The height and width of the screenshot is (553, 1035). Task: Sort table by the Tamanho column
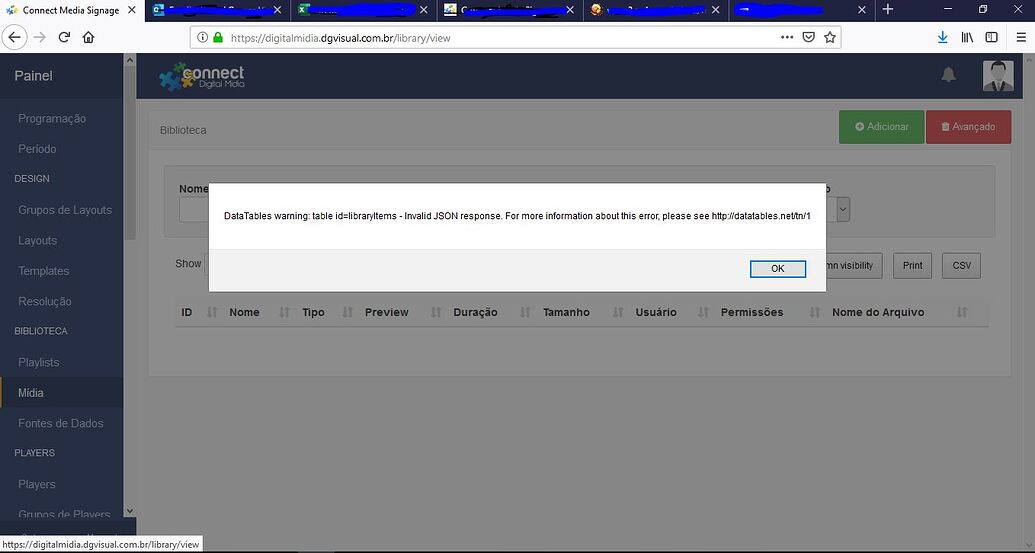(x=566, y=312)
